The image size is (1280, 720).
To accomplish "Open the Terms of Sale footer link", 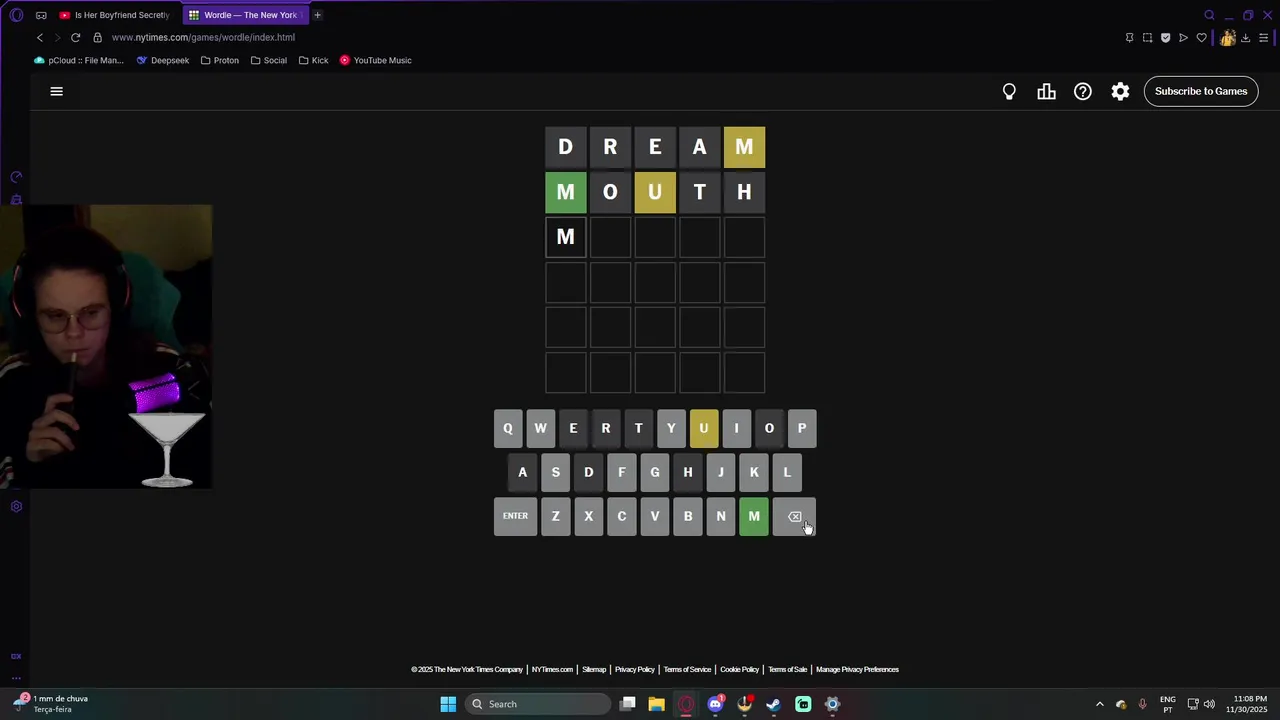I will [x=788, y=670].
